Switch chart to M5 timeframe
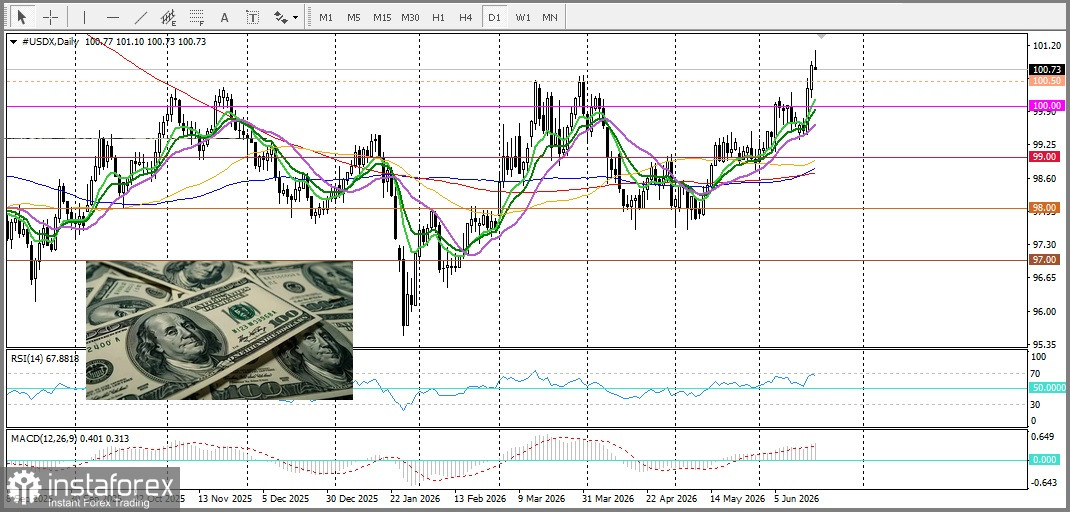 coord(353,17)
